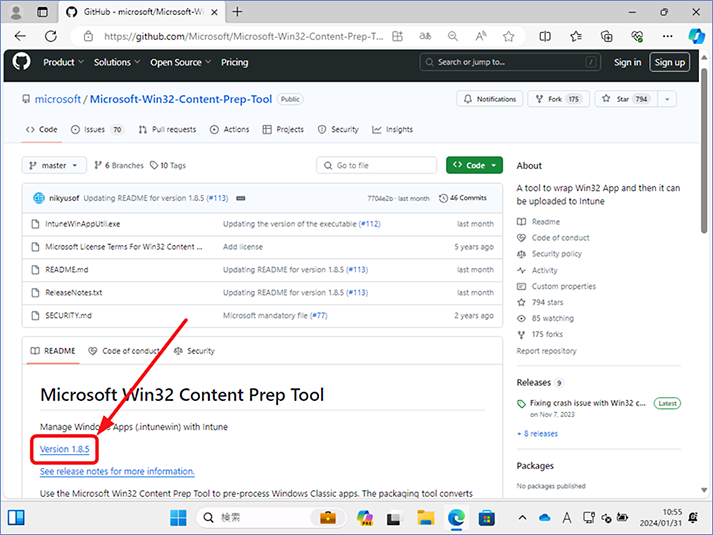Open a new browser tab

click(237, 12)
